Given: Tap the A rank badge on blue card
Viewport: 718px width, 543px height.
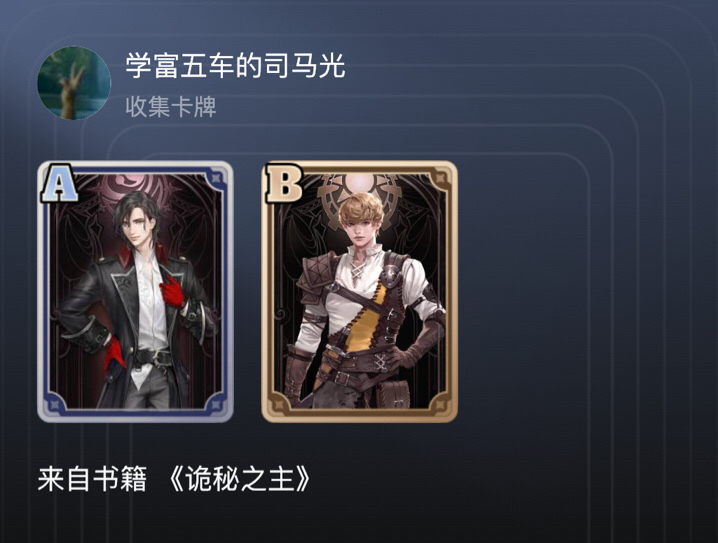Looking at the screenshot, I should 59,183.
